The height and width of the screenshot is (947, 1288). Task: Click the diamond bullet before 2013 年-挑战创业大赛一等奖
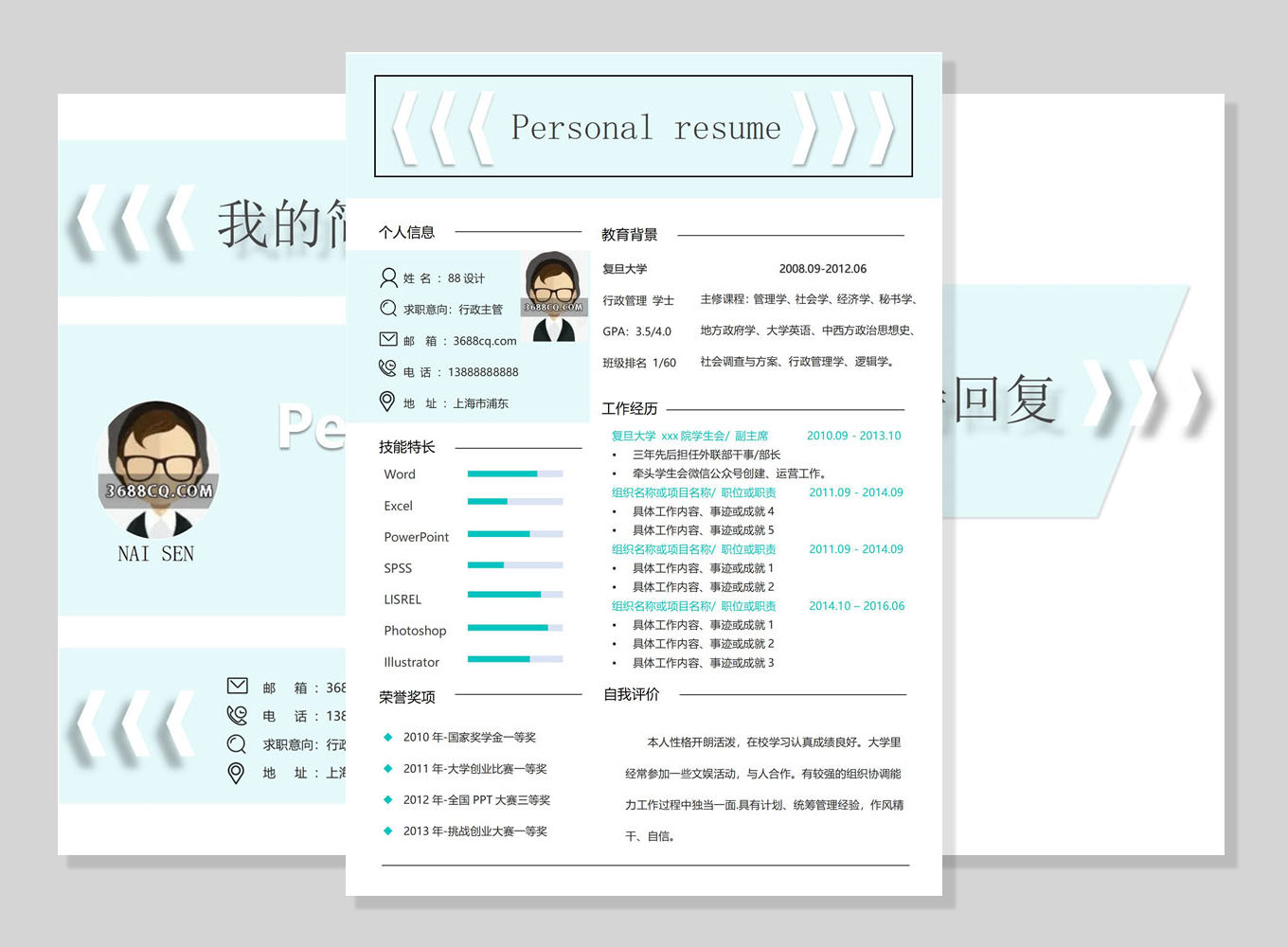tap(388, 831)
